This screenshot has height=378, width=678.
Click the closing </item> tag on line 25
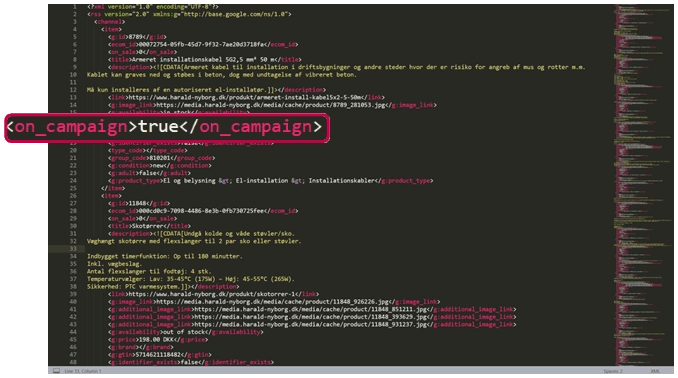pyautogui.click(x=113, y=188)
